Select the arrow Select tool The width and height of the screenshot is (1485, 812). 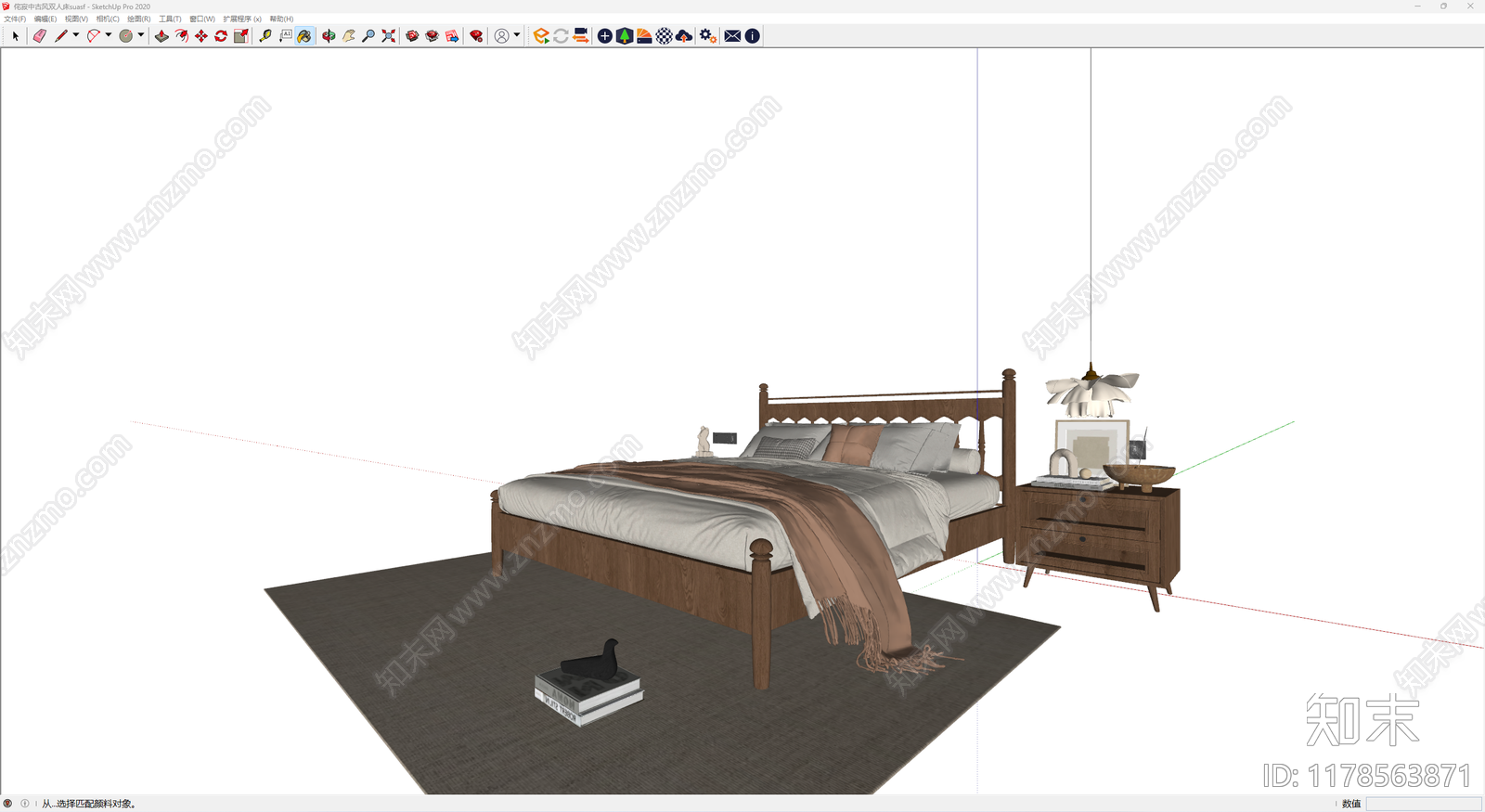[x=15, y=36]
